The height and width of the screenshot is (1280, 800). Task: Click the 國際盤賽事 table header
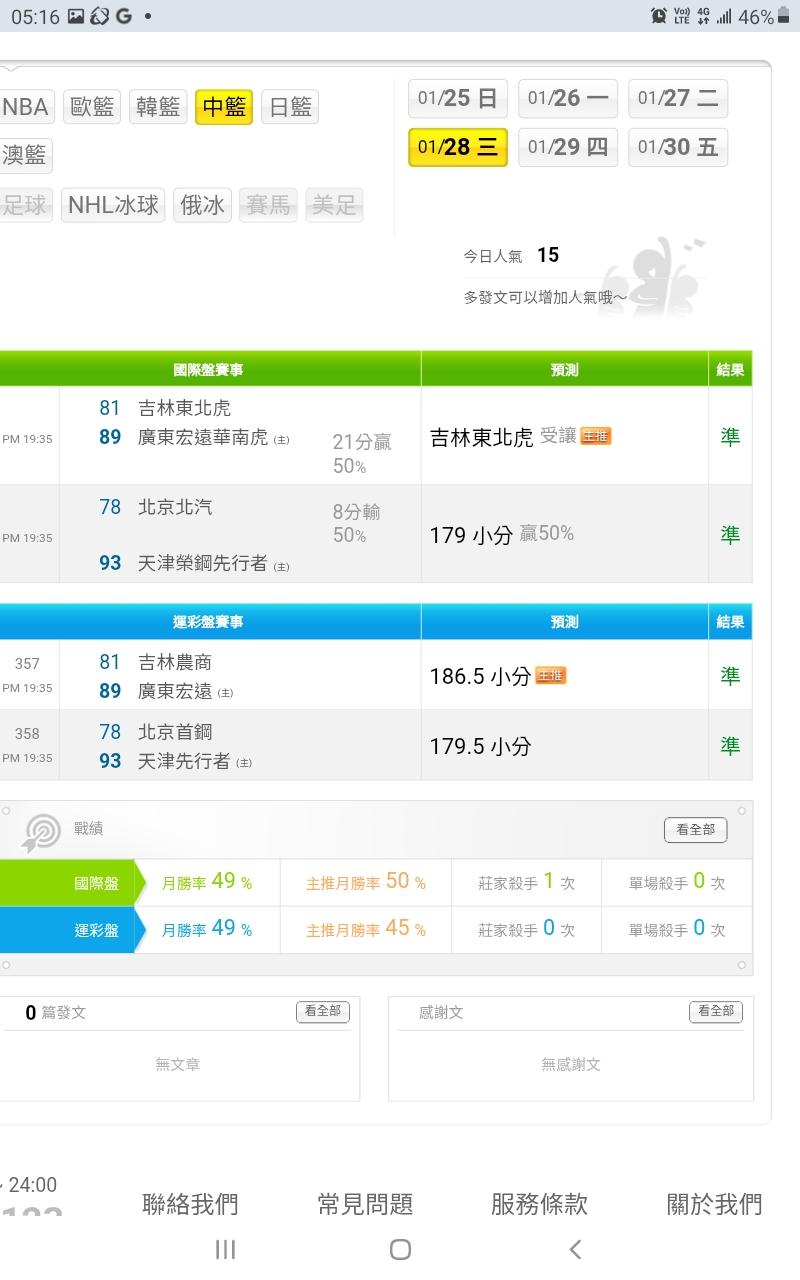coord(209,369)
